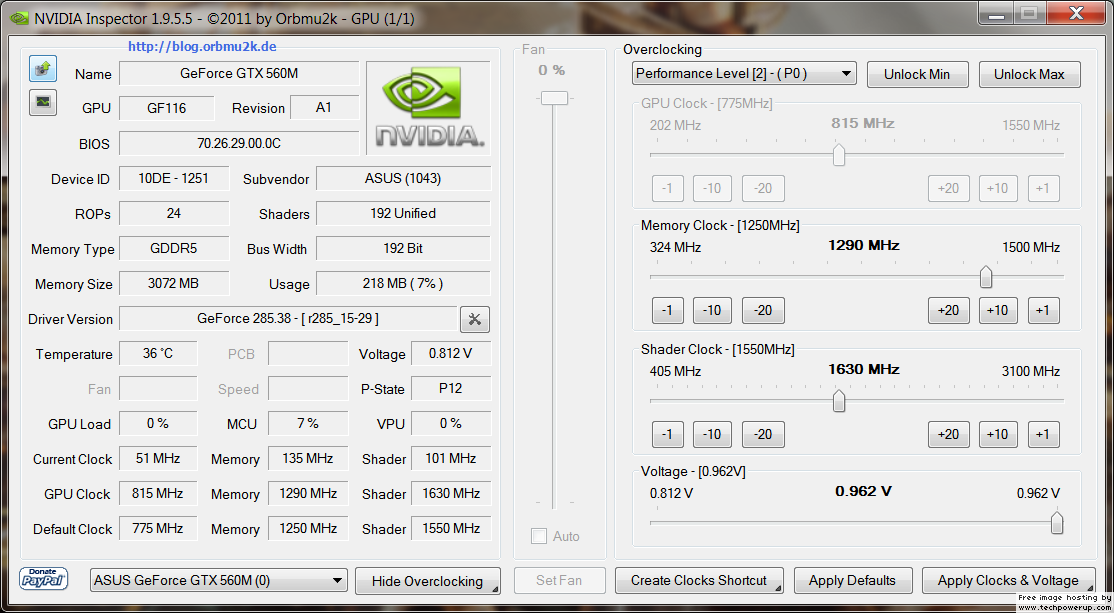Click the Temperature value 36 °C

(158, 353)
